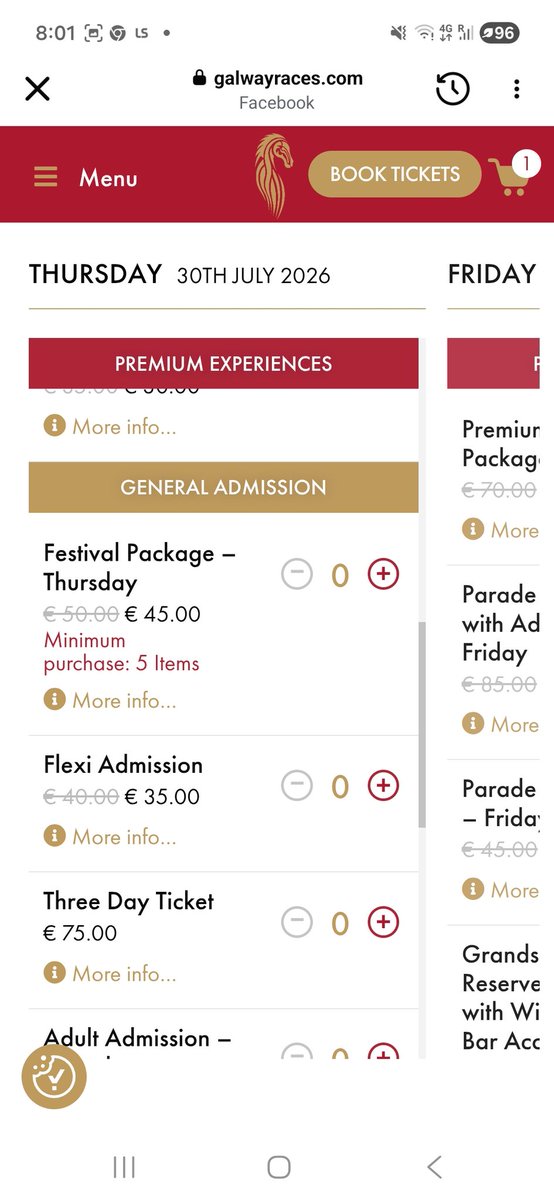
Task: Tap the Galway Races horse logo
Action: point(272,174)
